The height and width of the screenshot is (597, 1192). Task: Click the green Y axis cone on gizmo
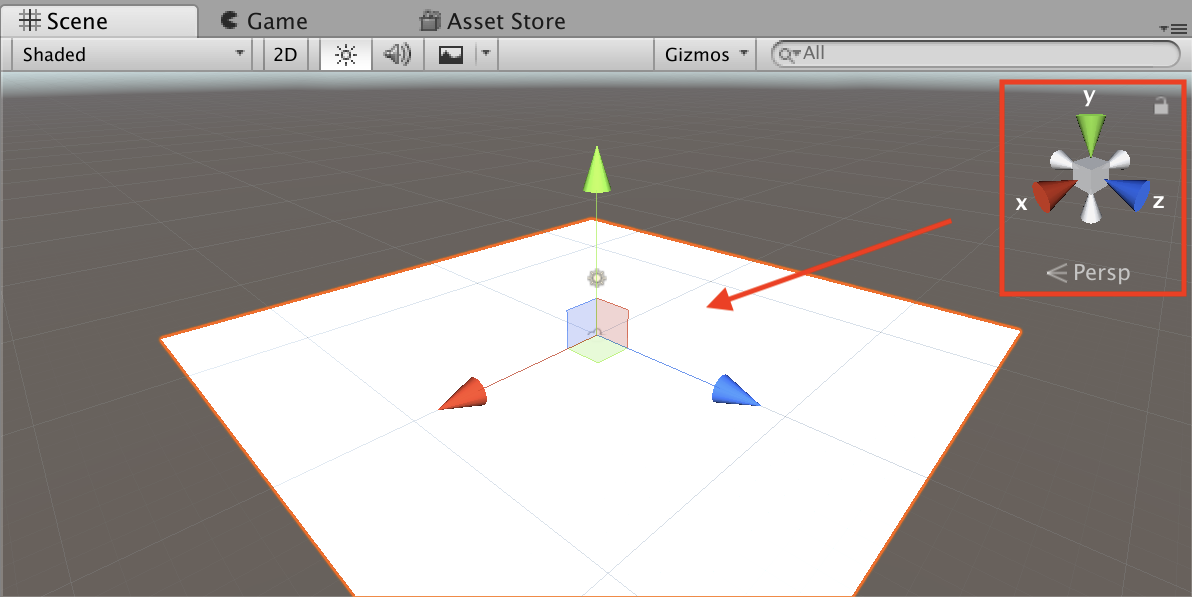(1091, 134)
